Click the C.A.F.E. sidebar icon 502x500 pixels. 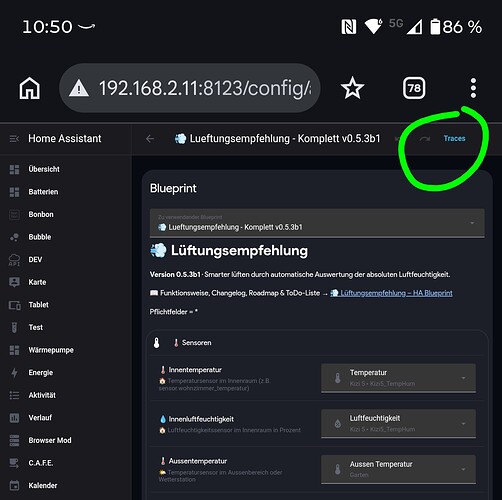click(x=14, y=463)
